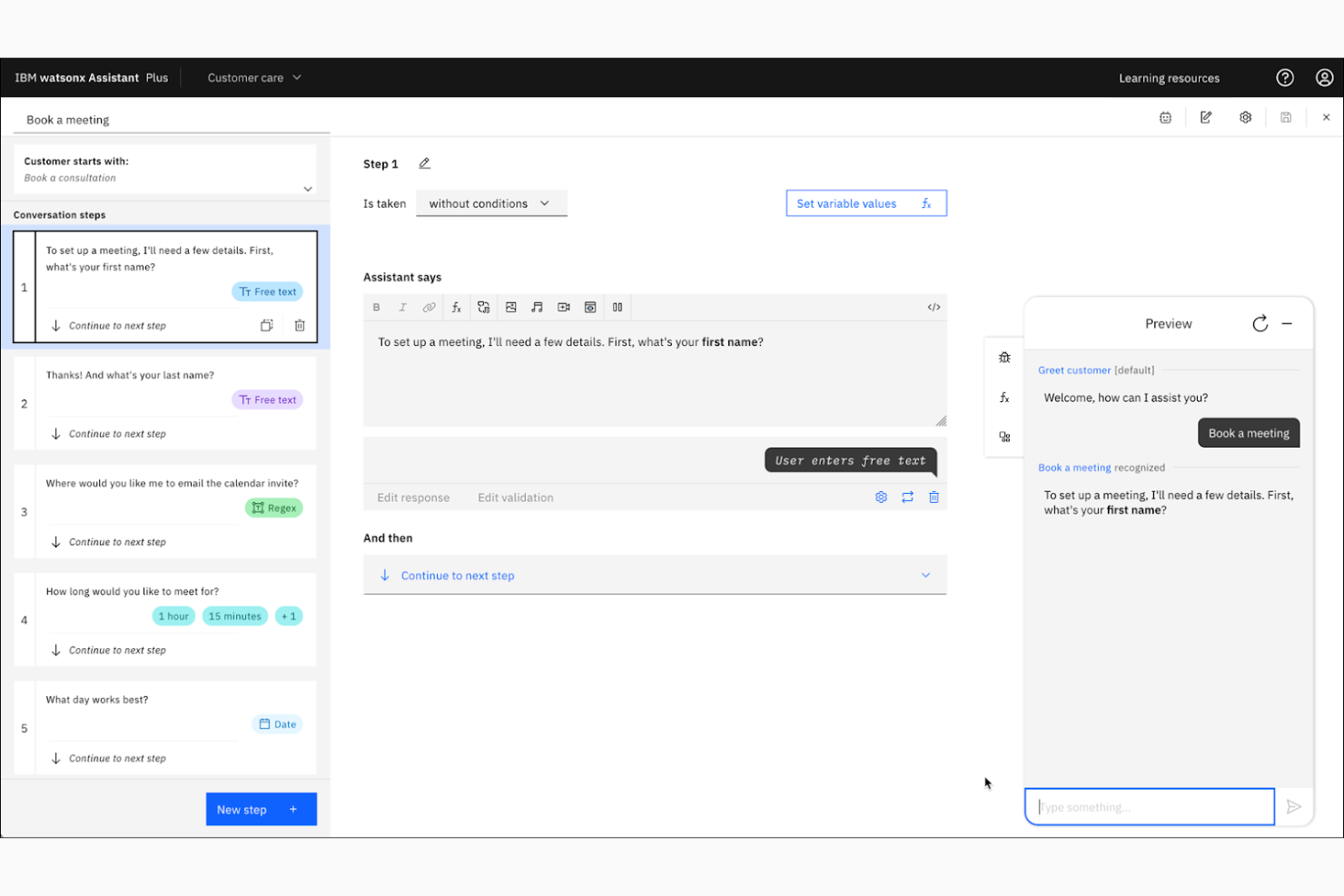The width and height of the screenshot is (1344, 896).
Task: Open the Customer care assistant dropdown
Action: point(254,78)
